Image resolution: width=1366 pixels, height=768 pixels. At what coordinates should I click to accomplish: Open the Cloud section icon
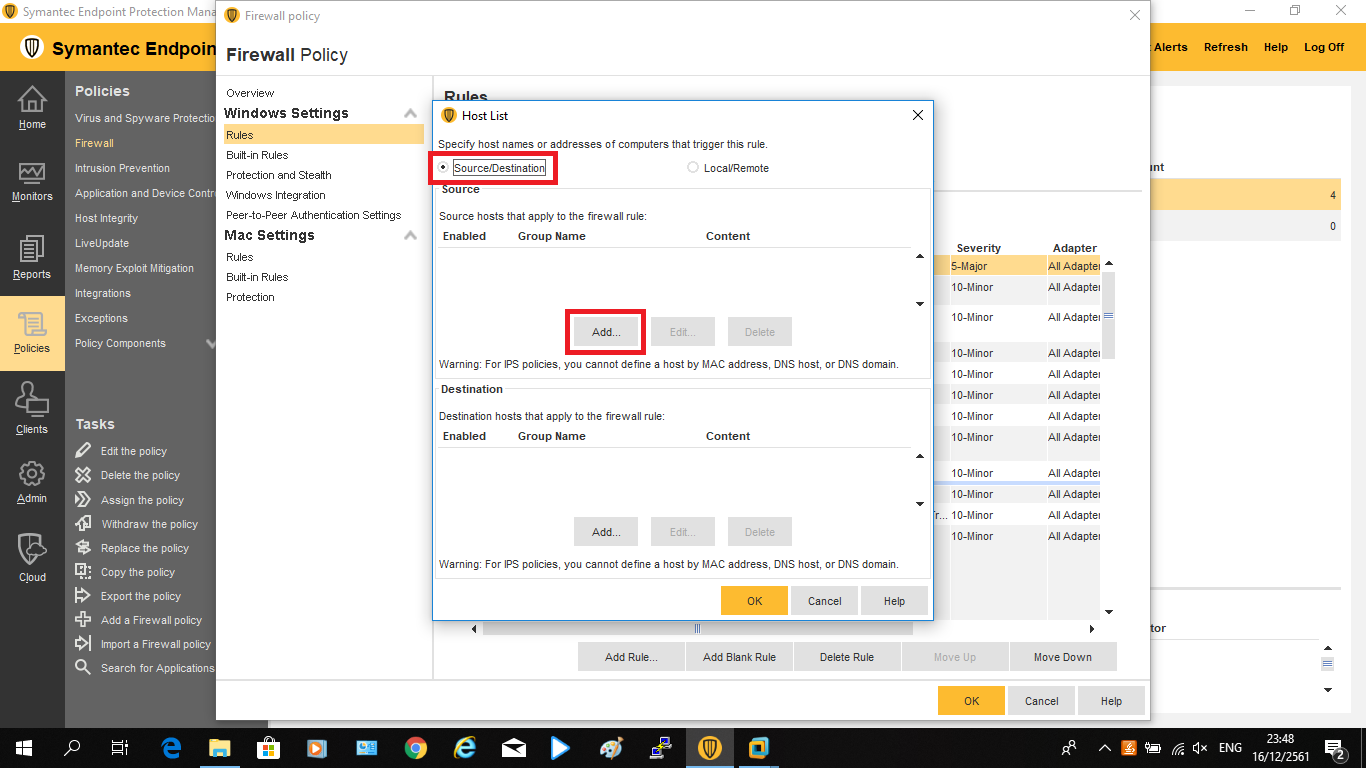pyautogui.click(x=32, y=550)
